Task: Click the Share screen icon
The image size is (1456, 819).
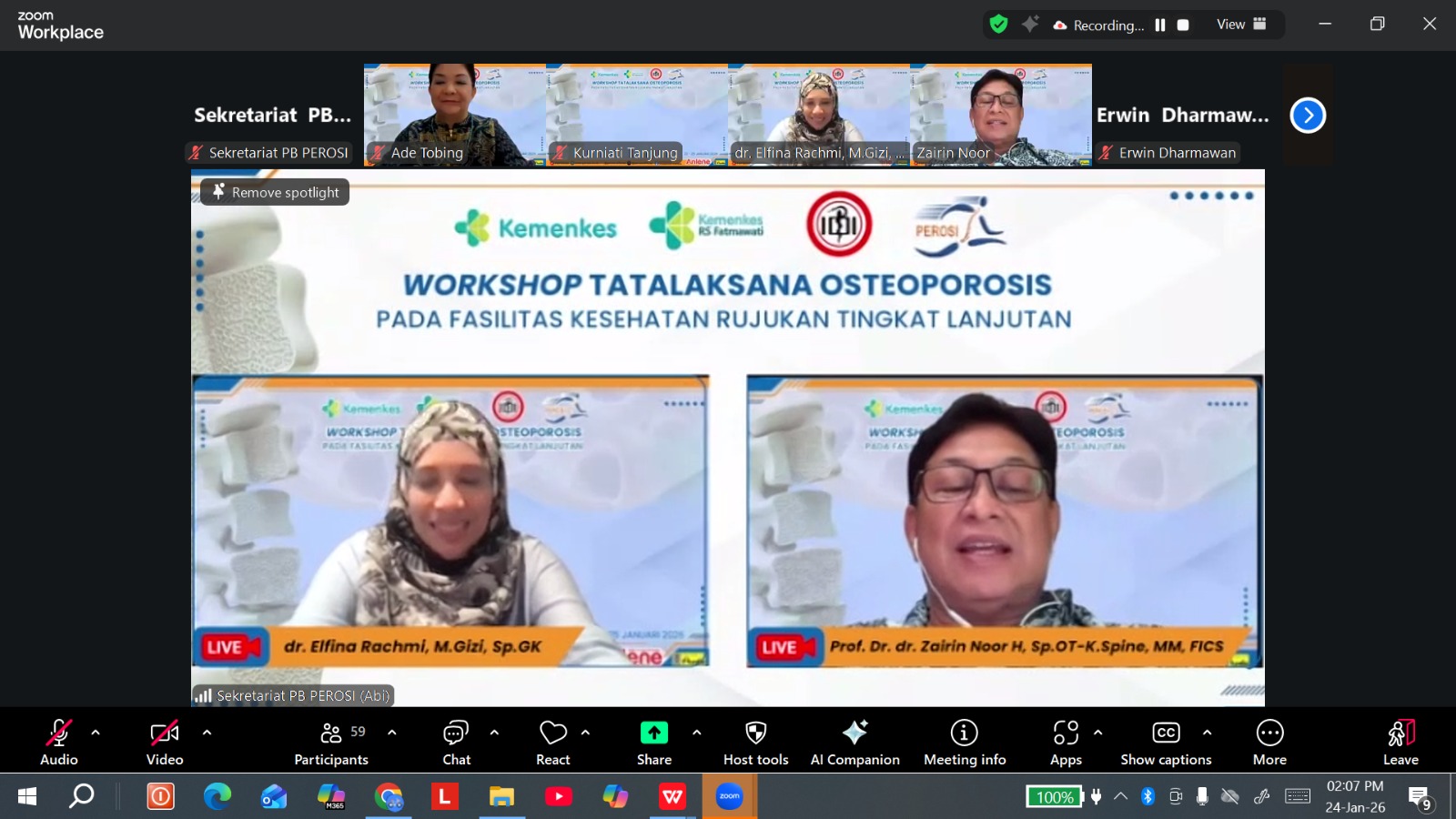Action: [x=653, y=733]
